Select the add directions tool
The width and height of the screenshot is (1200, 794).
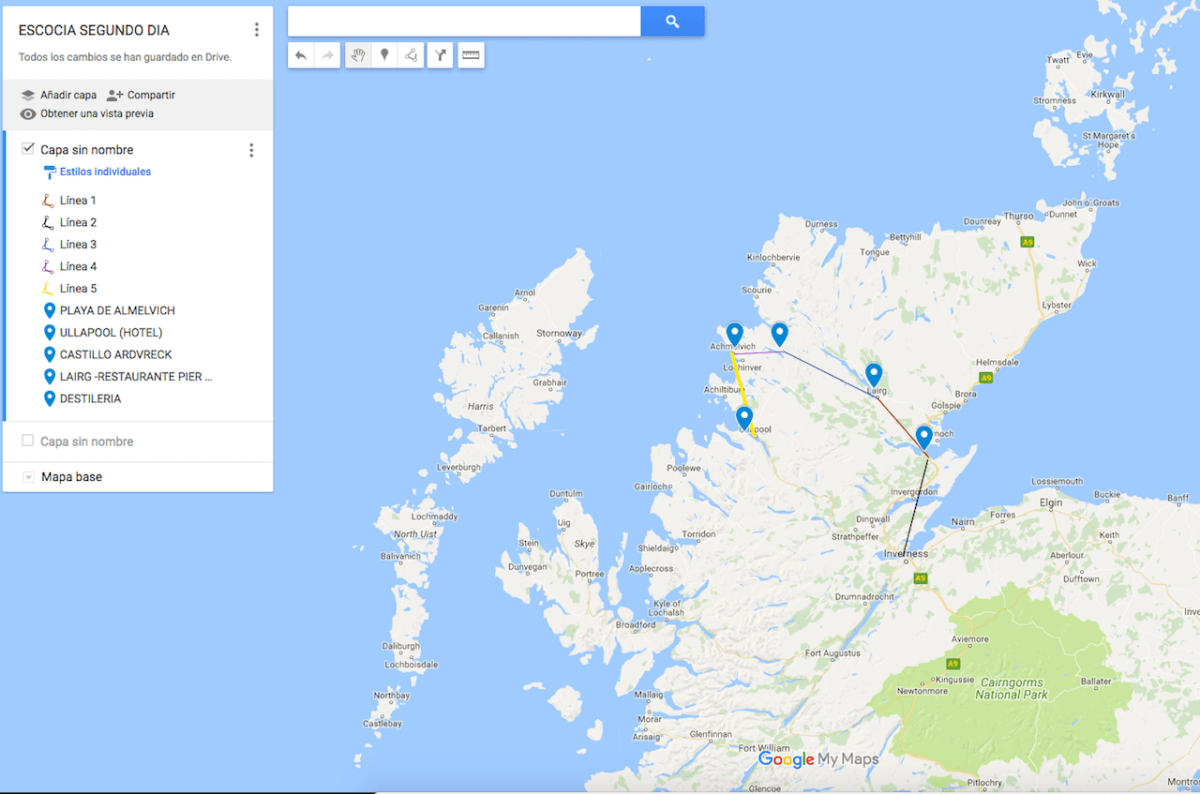coord(440,56)
